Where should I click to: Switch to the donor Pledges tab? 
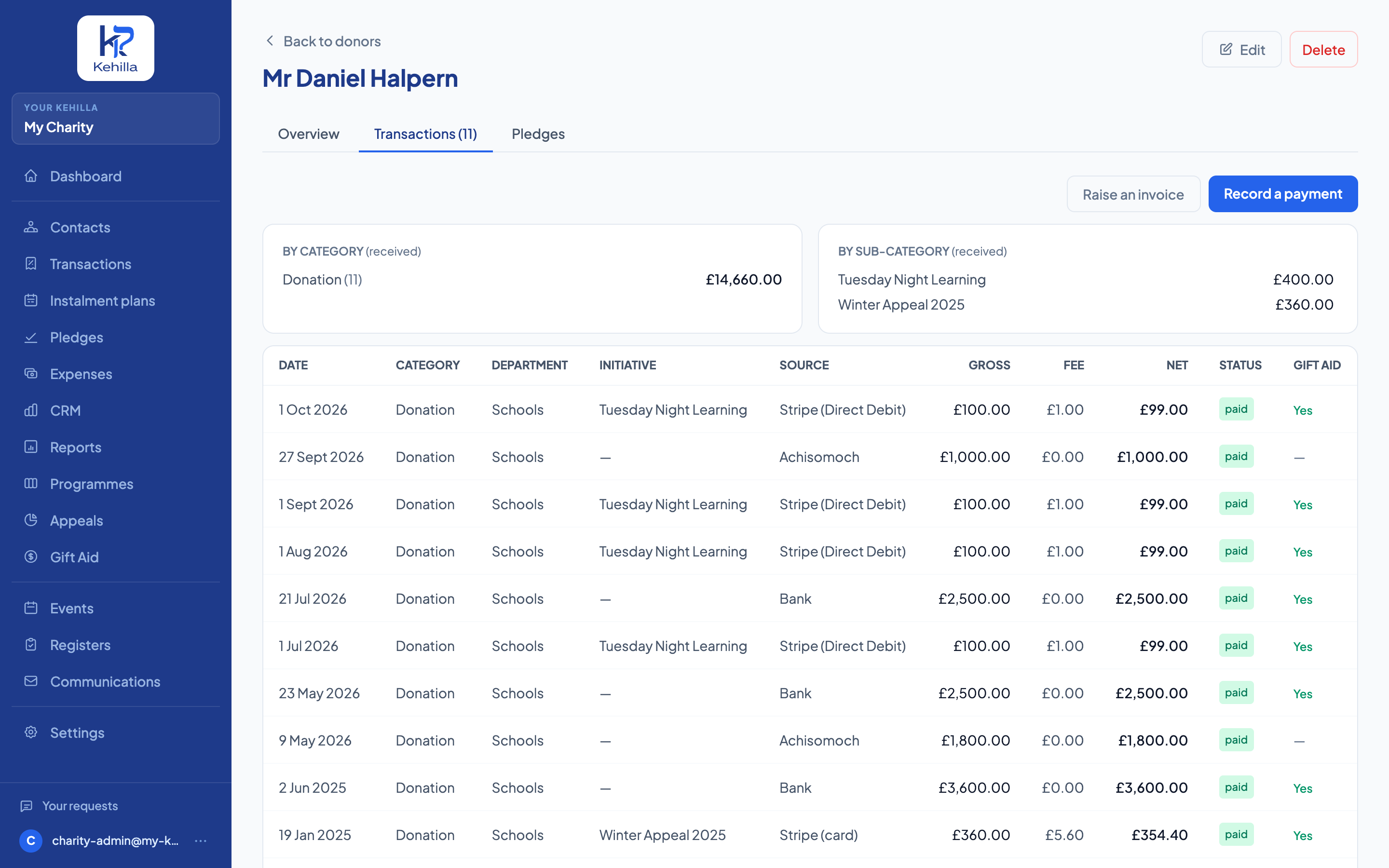click(538, 134)
